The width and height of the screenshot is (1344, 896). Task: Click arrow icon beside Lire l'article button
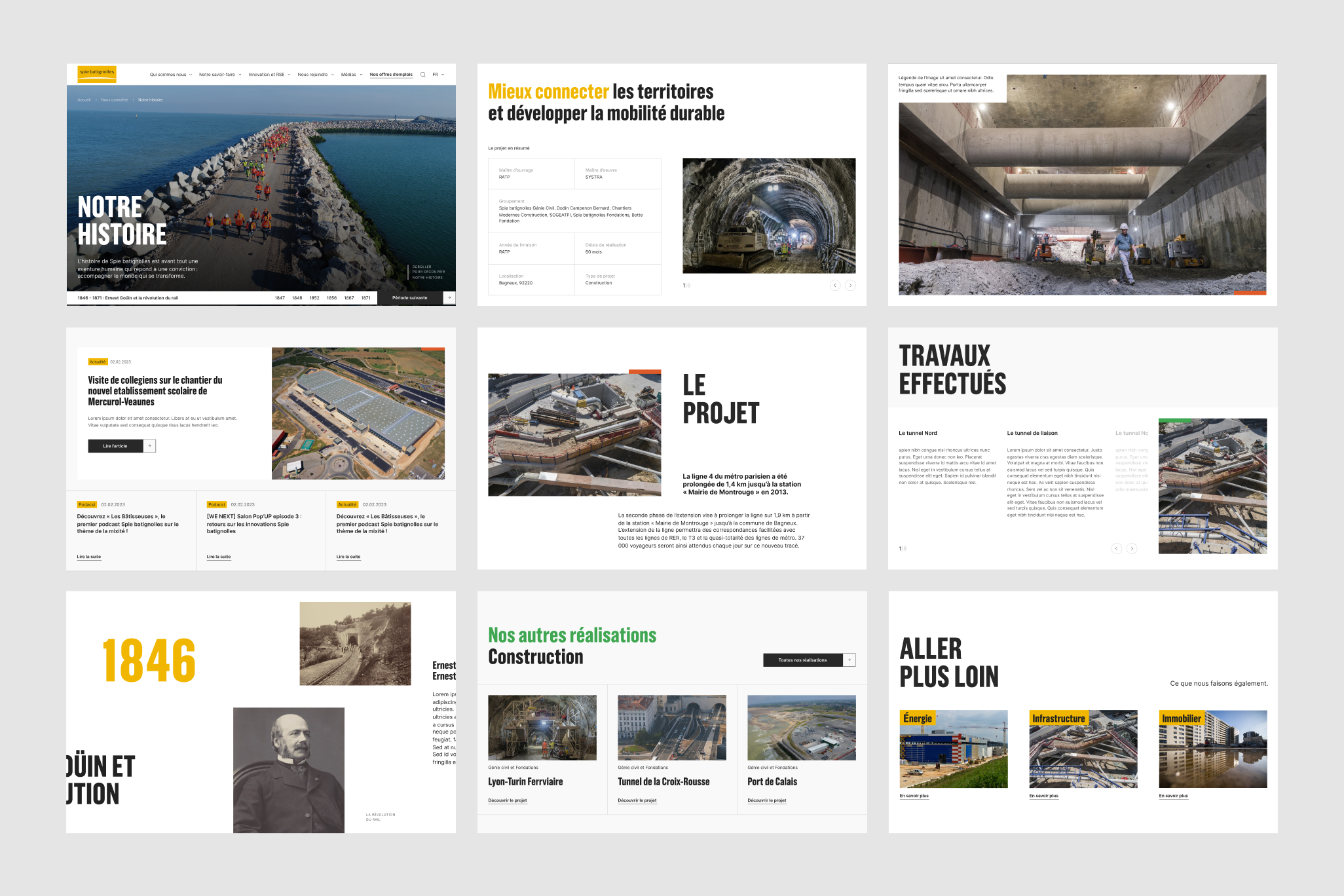150,446
